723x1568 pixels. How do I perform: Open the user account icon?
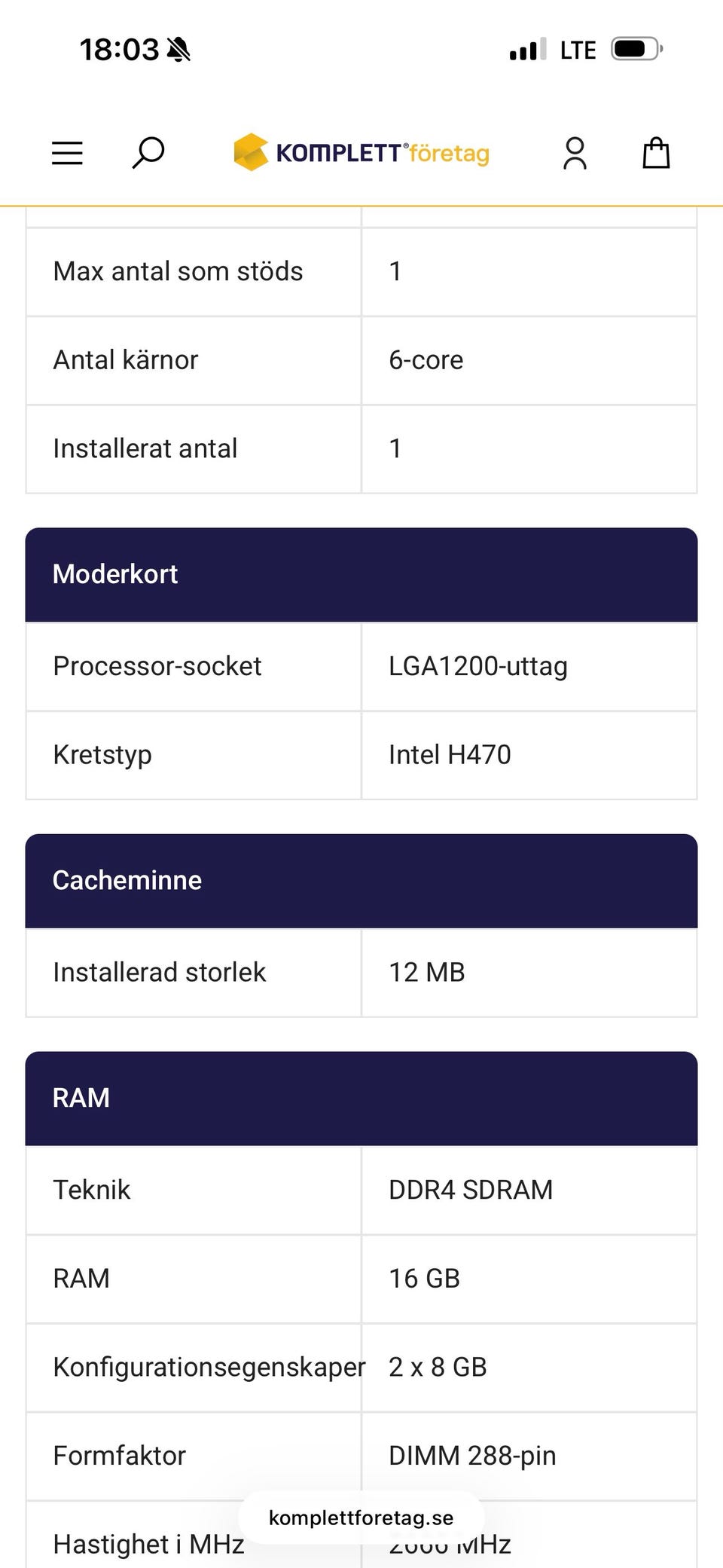(575, 153)
